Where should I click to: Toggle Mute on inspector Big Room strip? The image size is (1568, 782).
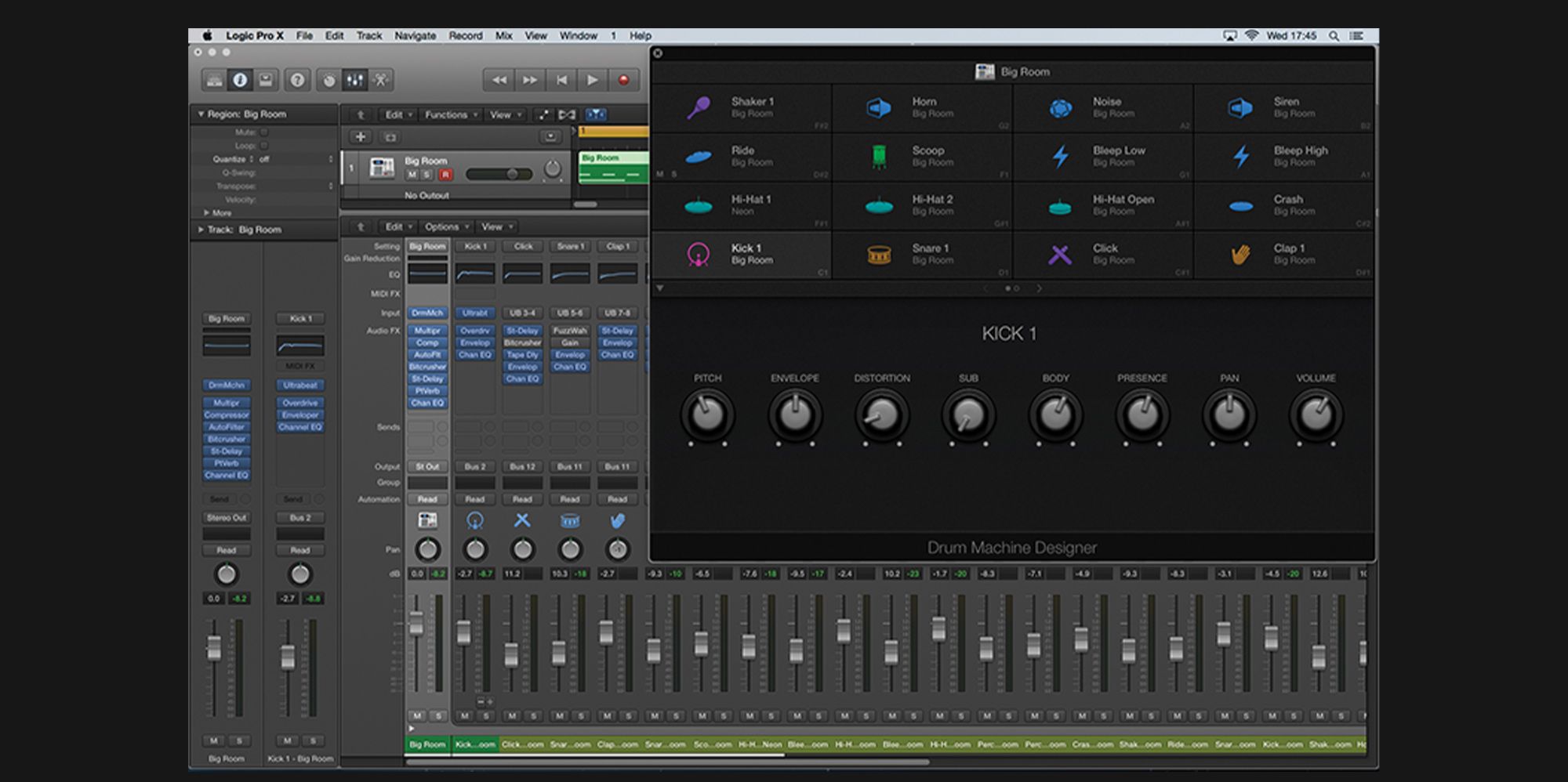[214, 740]
